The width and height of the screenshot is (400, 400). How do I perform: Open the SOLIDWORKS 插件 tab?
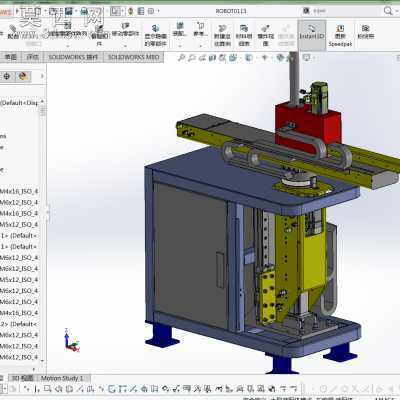coord(73,57)
